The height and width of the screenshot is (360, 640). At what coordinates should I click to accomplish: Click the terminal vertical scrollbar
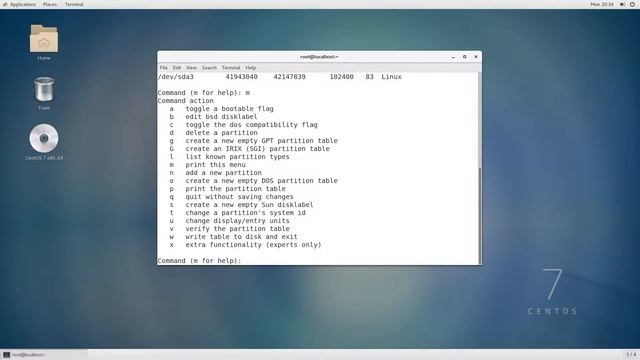coord(480,216)
